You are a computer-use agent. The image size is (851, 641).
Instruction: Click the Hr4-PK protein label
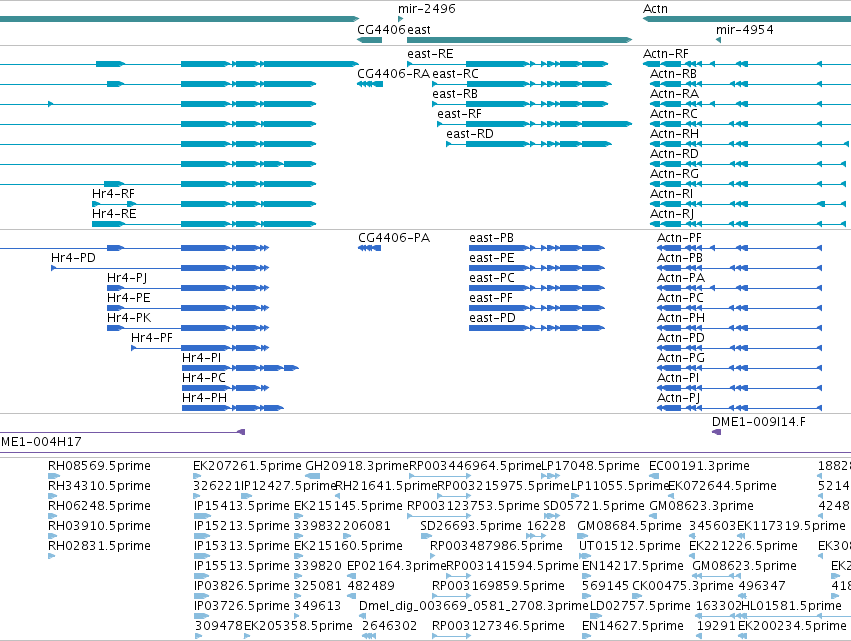pyautogui.click(x=129, y=319)
